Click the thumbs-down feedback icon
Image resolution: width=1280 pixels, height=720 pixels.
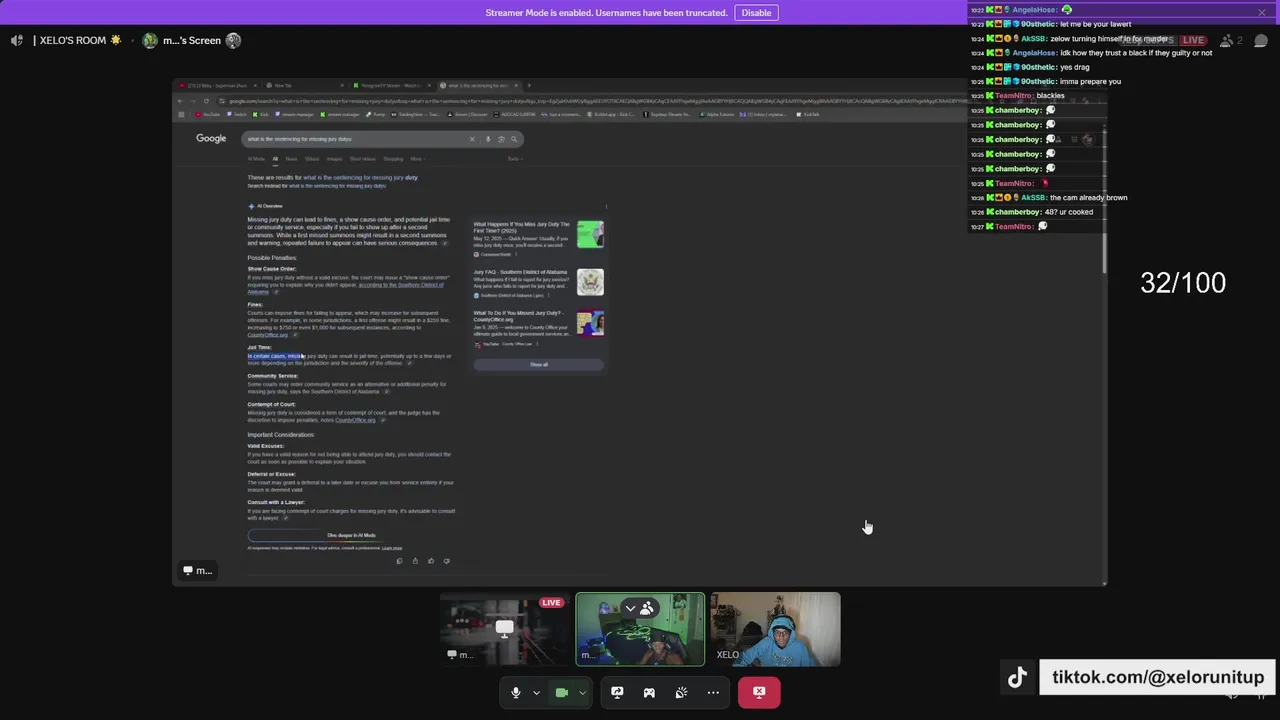tap(447, 561)
